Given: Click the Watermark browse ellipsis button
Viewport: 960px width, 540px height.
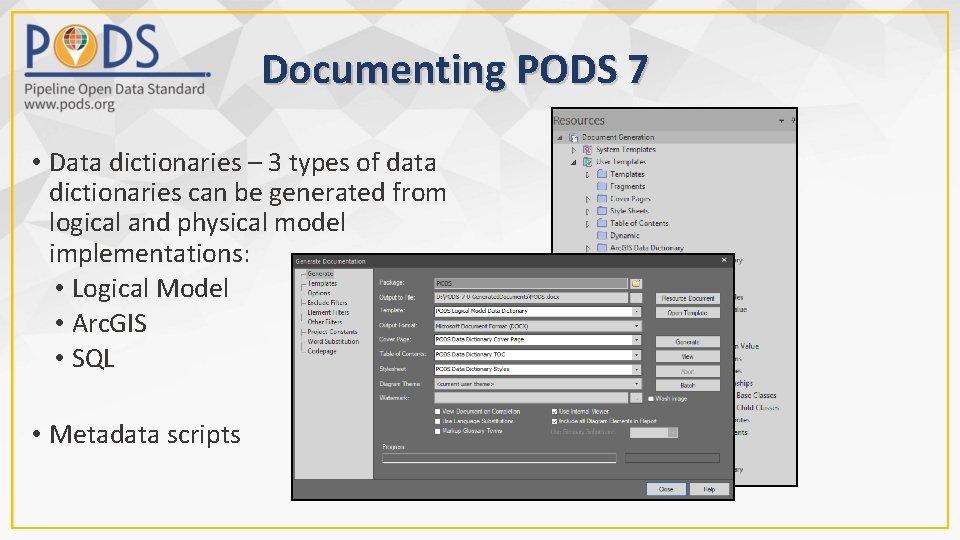Looking at the screenshot, I should click(636, 398).
